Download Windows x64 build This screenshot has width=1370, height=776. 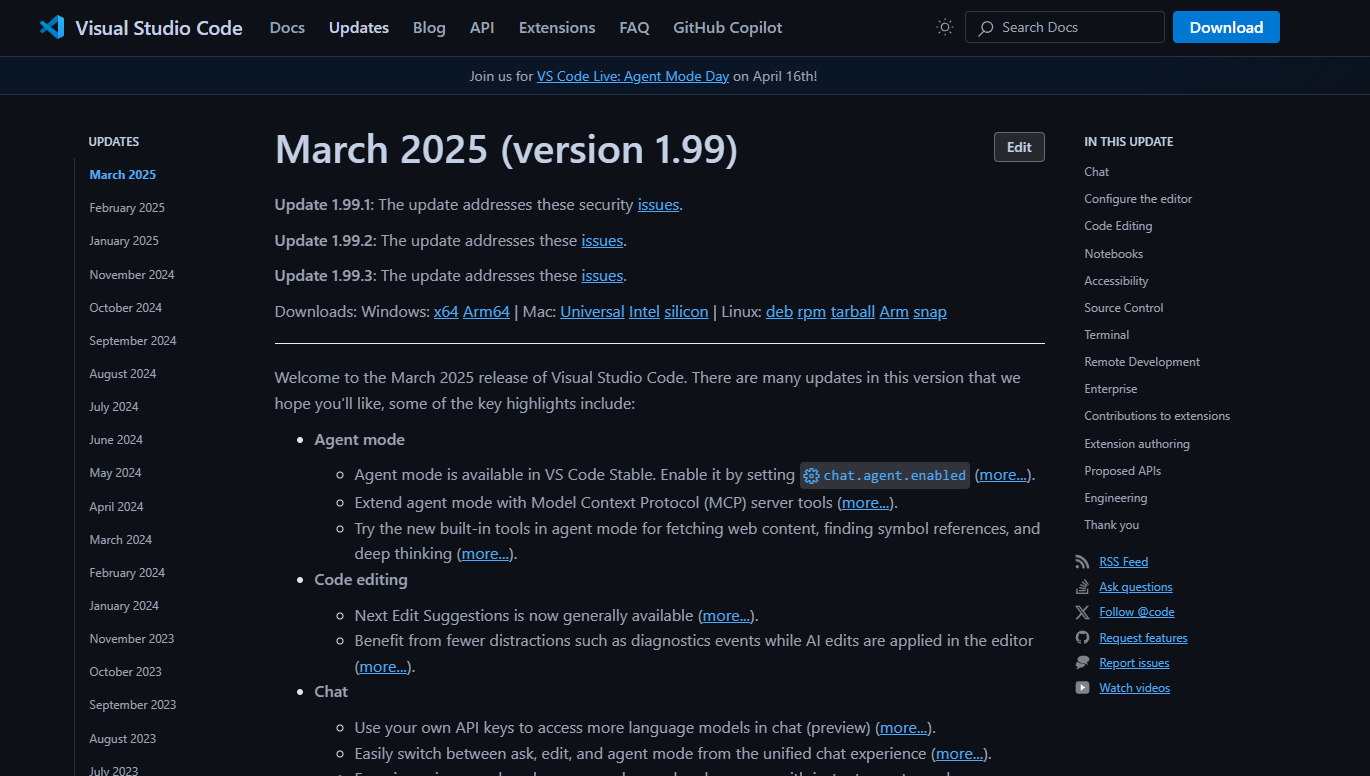[446, 312]
